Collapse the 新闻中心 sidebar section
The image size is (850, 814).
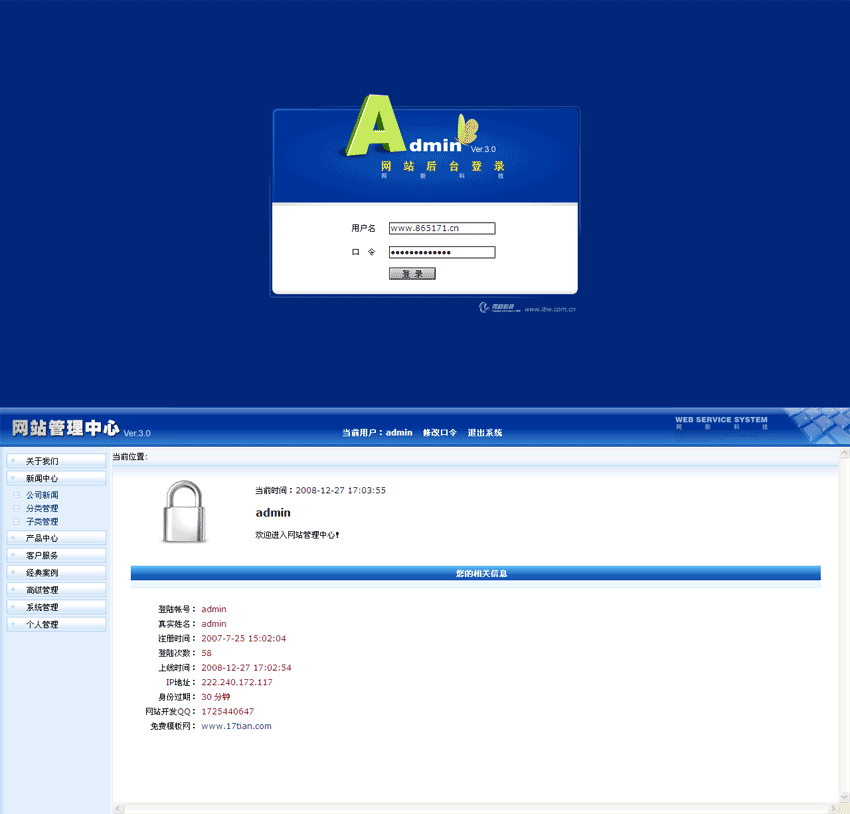click(55, 478)
